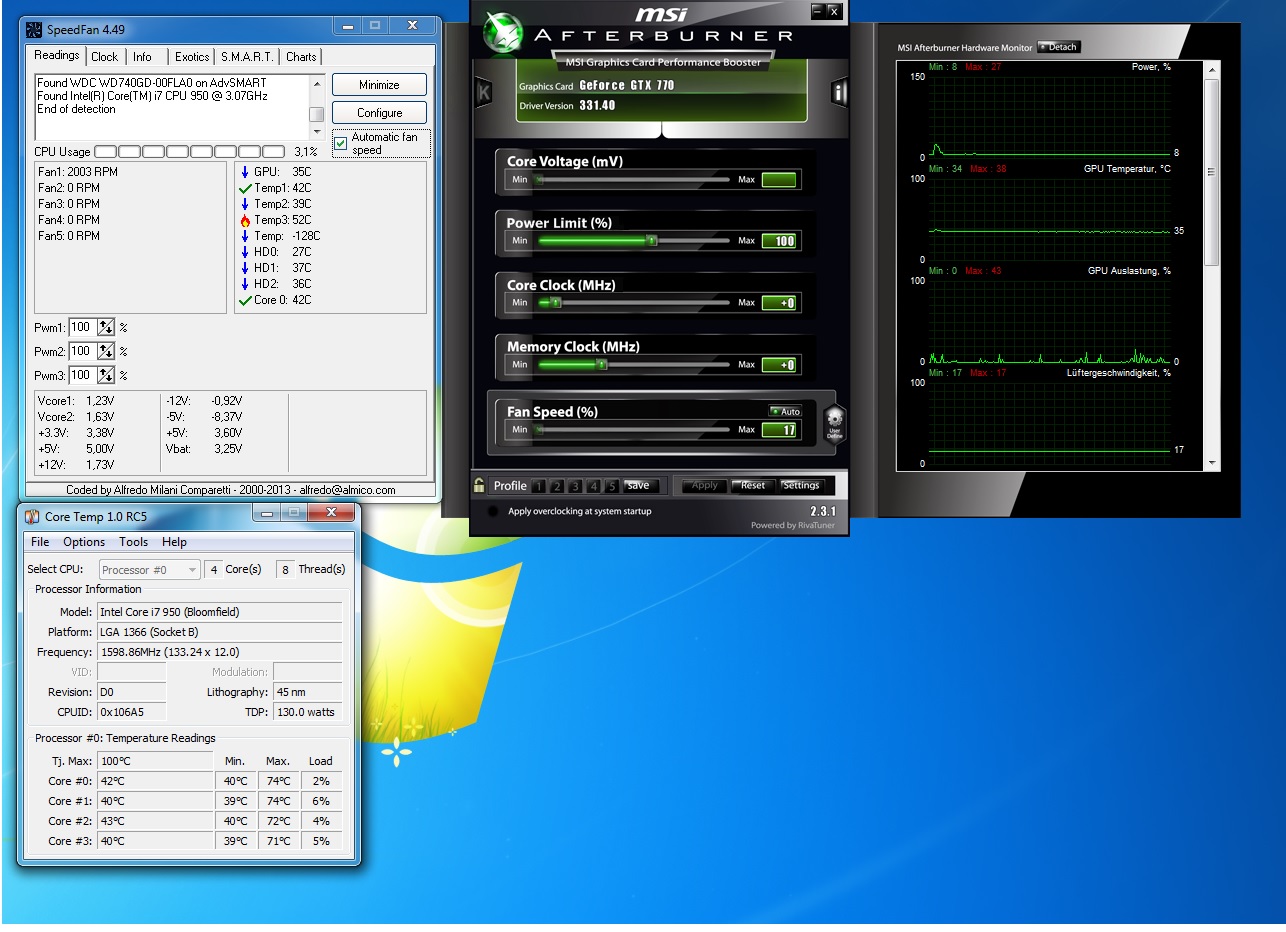Click the Hardware Monitor vertical scrollbar
This screenshot has width=1286, height=932.
pos(1212,265)
